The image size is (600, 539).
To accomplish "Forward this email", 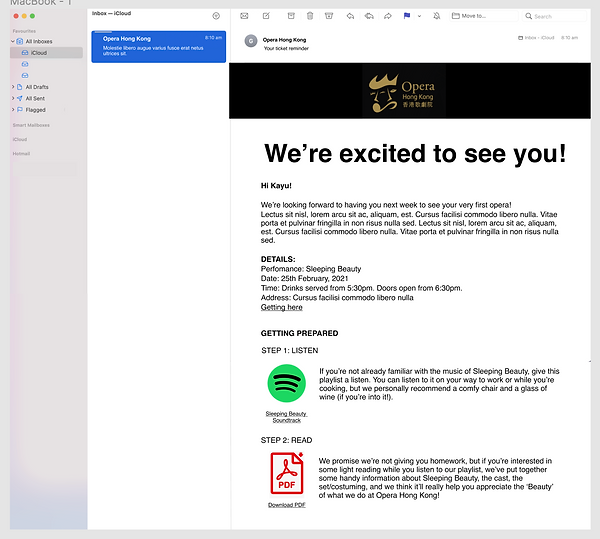I will pyautogui.click(x=388, y=16).
